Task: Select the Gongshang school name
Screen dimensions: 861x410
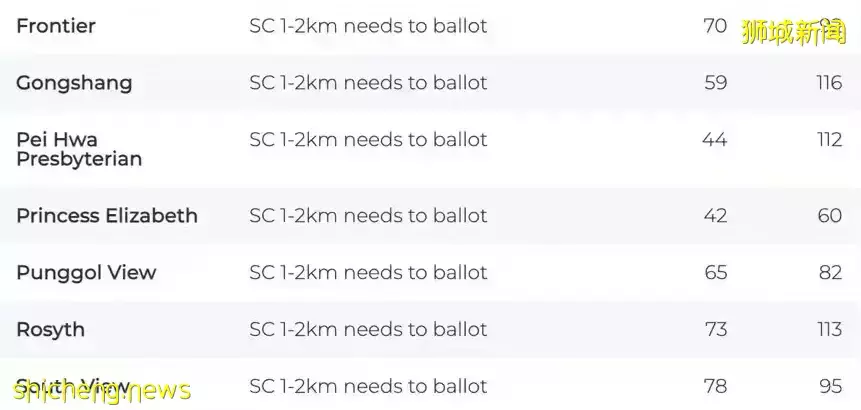Action: (x=74, y=83)
